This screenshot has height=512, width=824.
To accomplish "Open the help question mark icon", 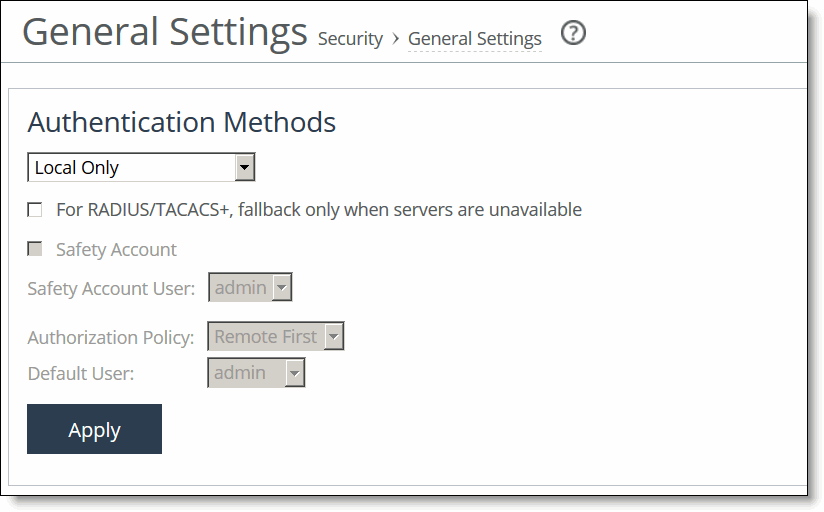I will click(x=573, y=33).
